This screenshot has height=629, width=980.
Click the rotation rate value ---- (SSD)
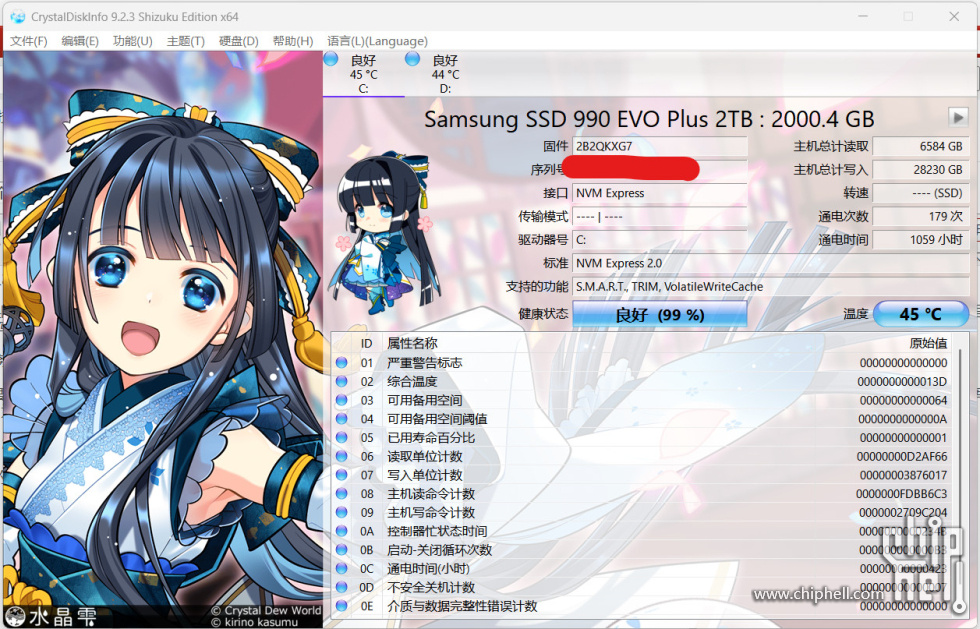click(921, 193)
